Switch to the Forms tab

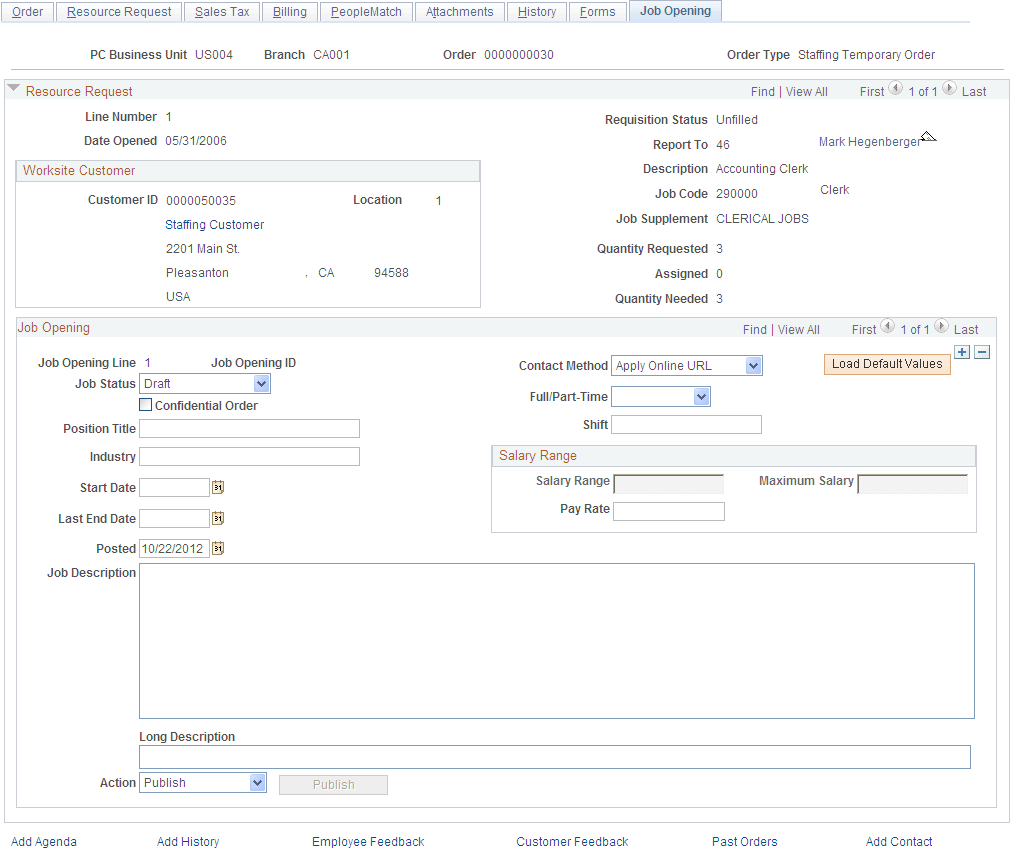coord(597,12)
